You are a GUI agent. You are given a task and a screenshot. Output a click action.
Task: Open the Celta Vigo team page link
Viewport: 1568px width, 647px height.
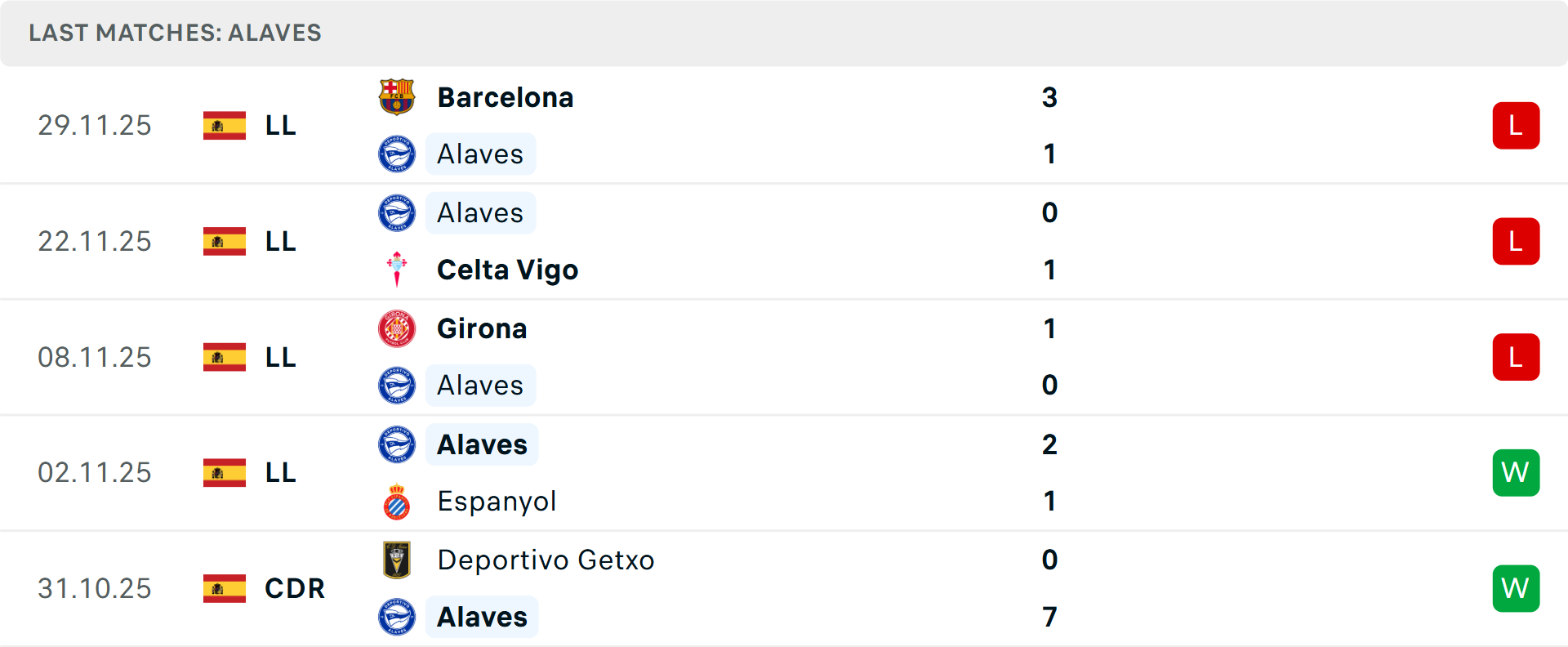click(x=507, y=270)
